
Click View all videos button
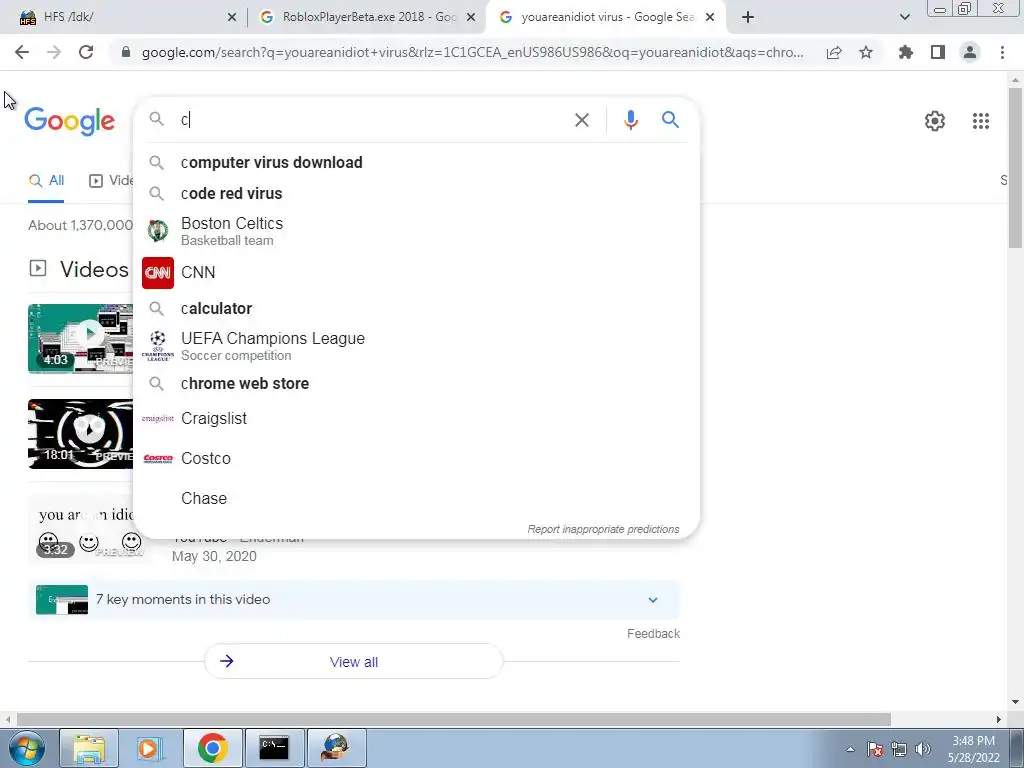353,662
